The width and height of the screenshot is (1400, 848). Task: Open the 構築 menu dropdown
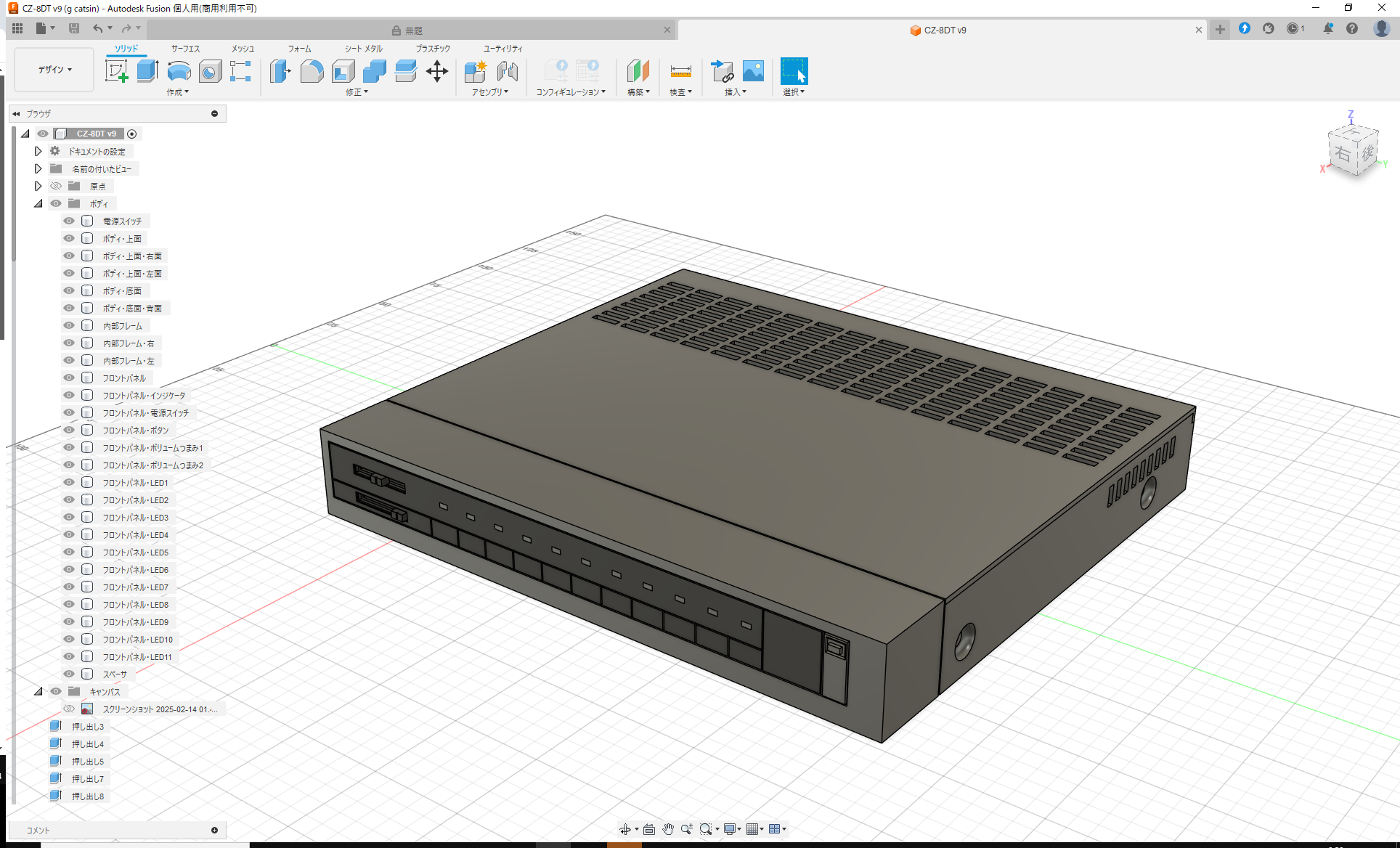coord(638,92)
